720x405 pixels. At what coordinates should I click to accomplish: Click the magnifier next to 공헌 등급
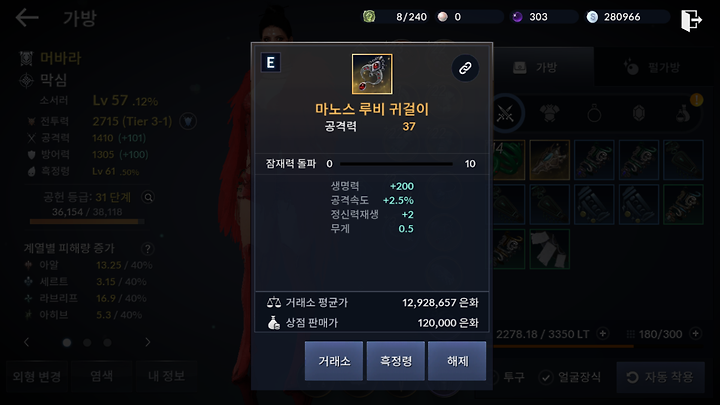[x=148, y=197]
